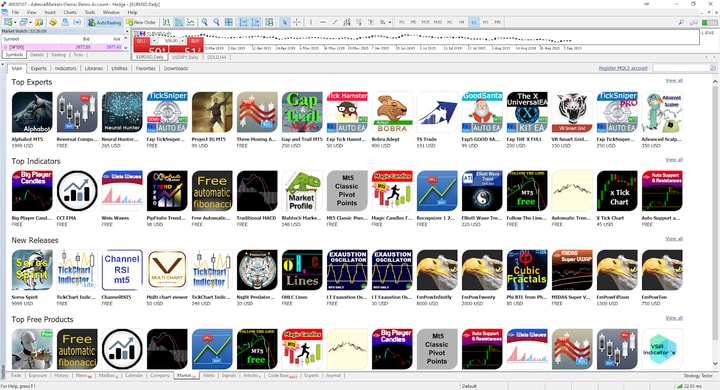The height and width of the screenshot is (390, 720).
Task: Click the crosshair cursor toolbar icon
Action: pyautogui.click(x=297, y=22)
